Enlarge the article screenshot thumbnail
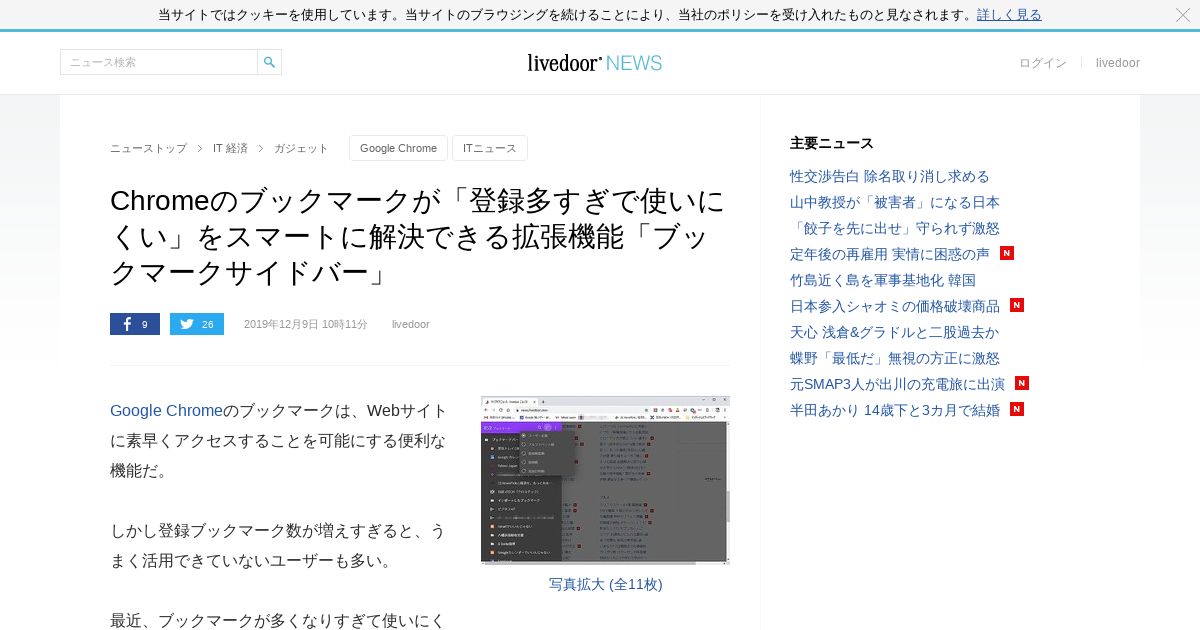Image resolution: width=1200 pixels, height=630 pixels. click(x=605, y=480)
